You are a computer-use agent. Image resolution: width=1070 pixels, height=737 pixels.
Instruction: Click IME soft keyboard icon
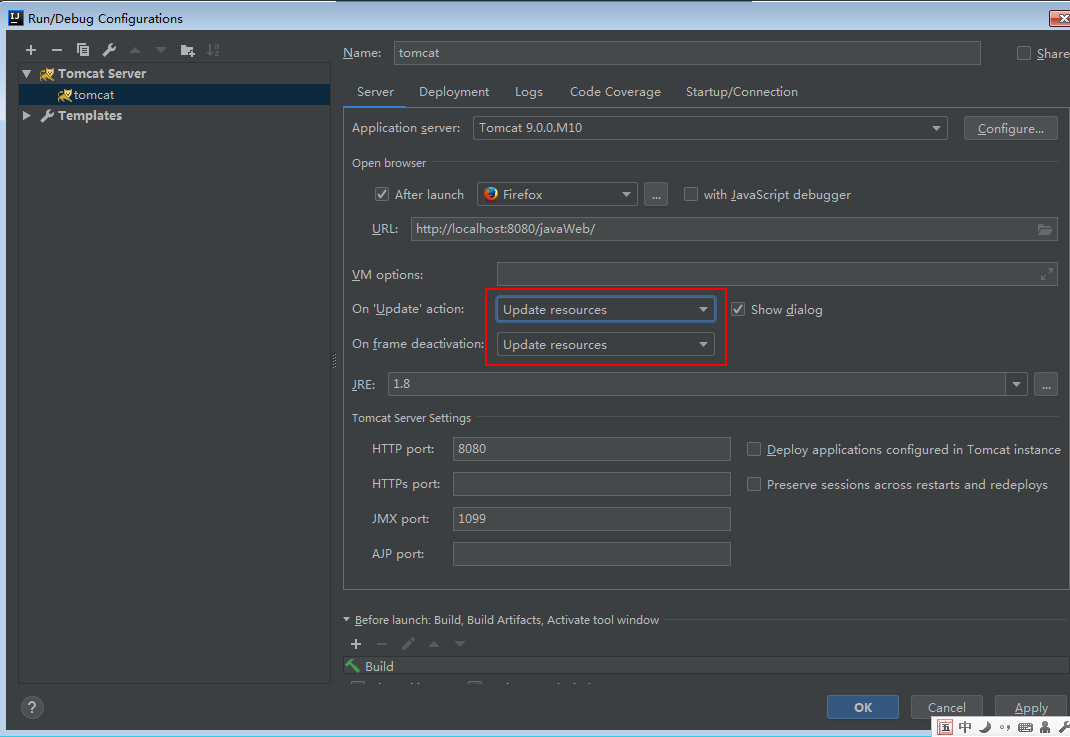(1025, 727)
